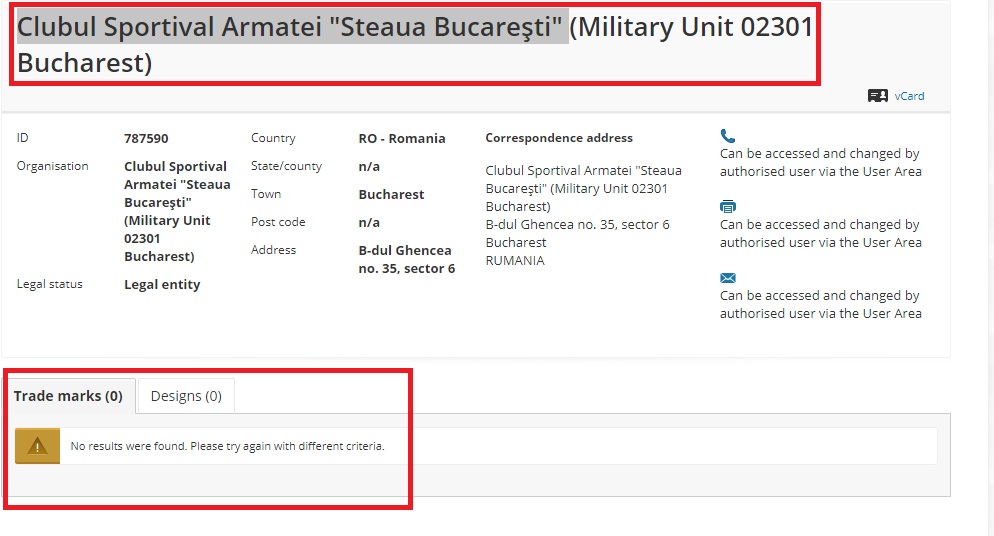
Task: Click RUMANIA in the correspondence address
Action: pos(515,260)
